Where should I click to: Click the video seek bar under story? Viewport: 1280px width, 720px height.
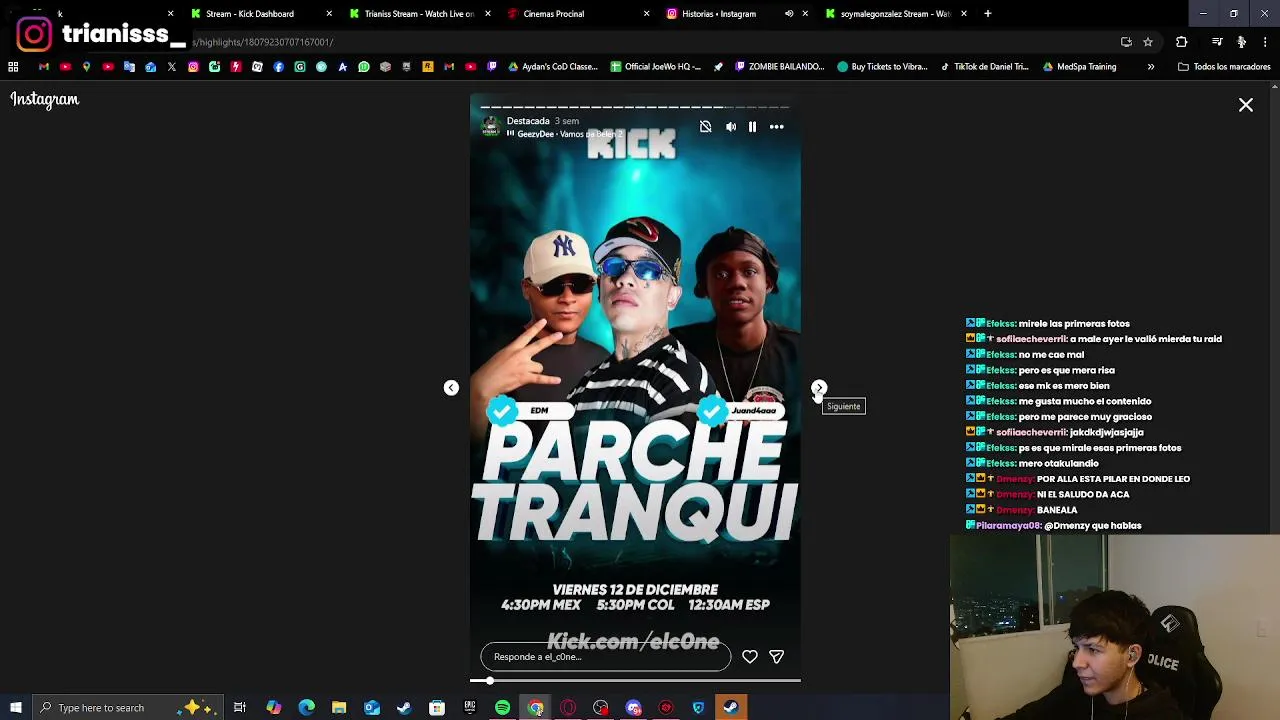coord(635,681)
